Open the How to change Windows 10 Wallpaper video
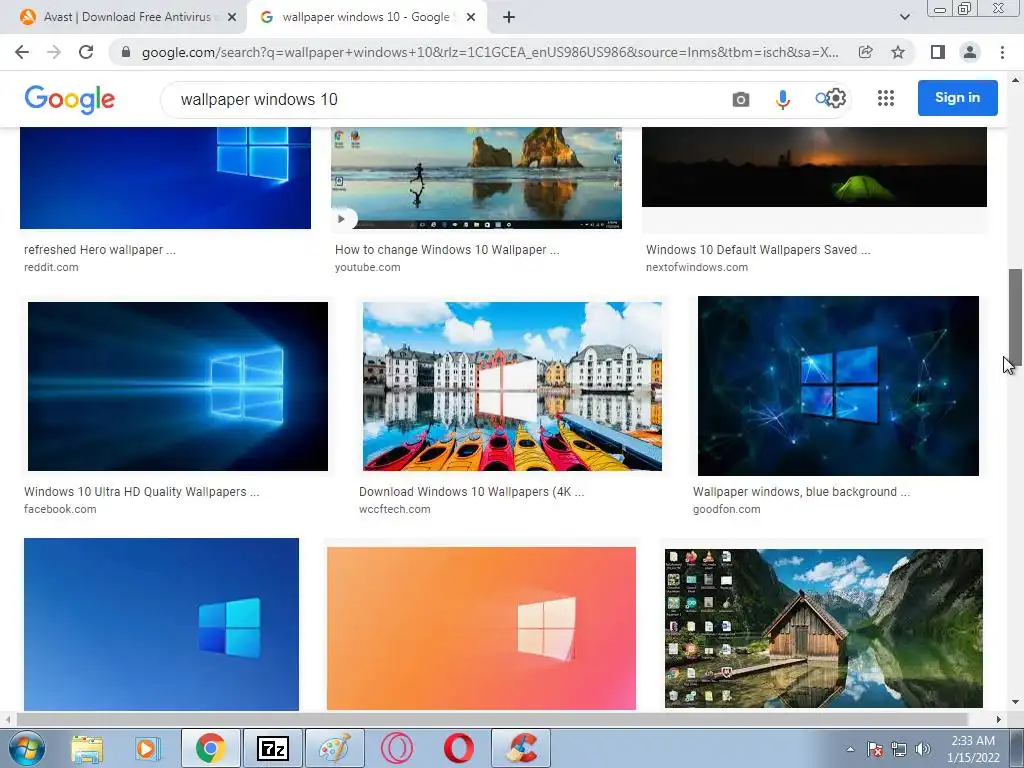Image resolution: width=1024 pixels, height=768 pixels. tap(476, 178)
